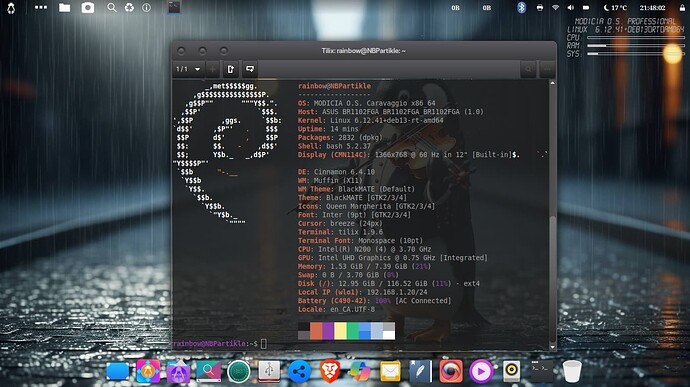
Task: Open the magnifier search app in dock
Action: pyautogui.click(x=209, y=372)
